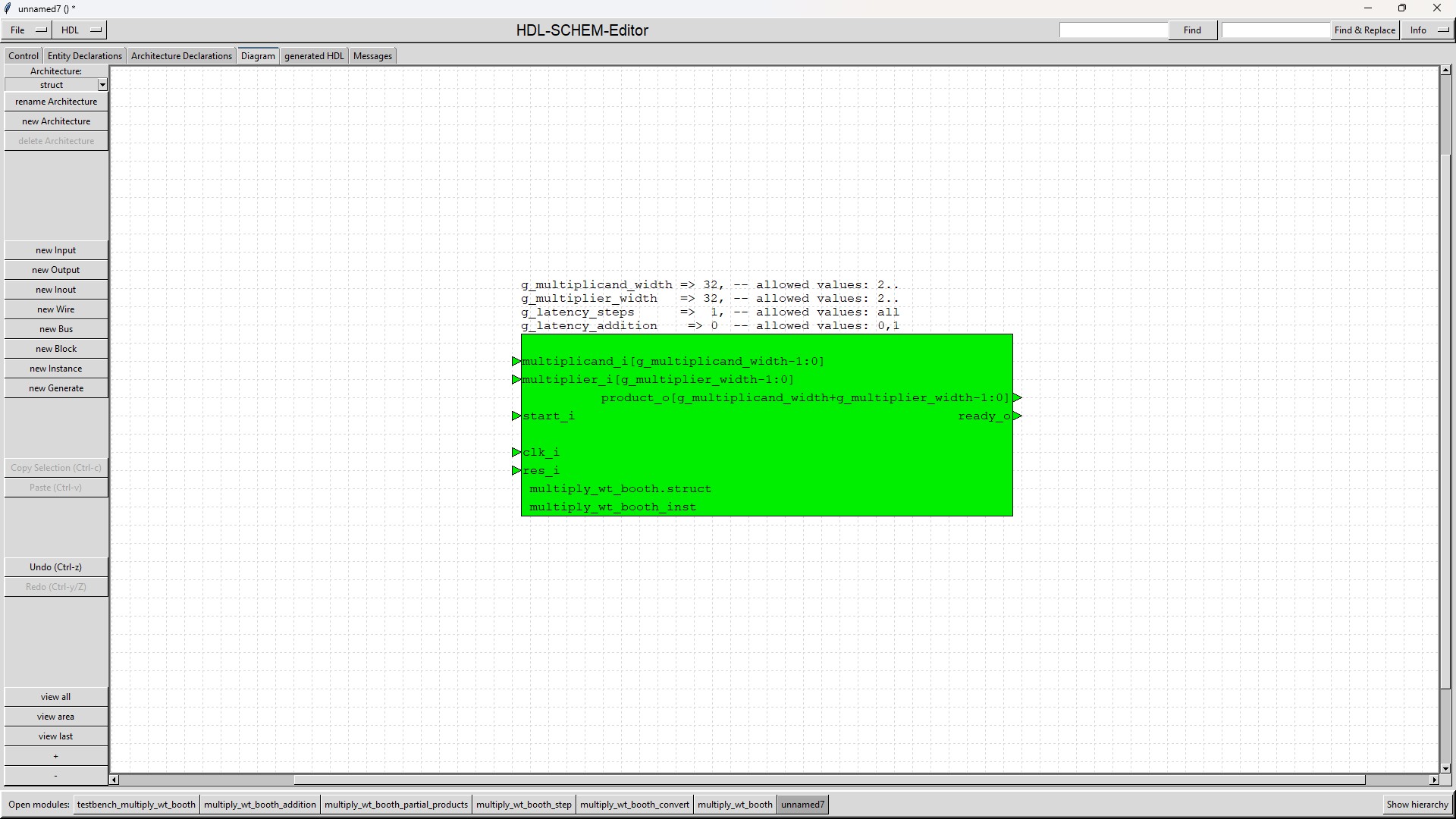Open the struct architecture dropdown
This screenshot has height=819, width=1456.
point(102,85)
